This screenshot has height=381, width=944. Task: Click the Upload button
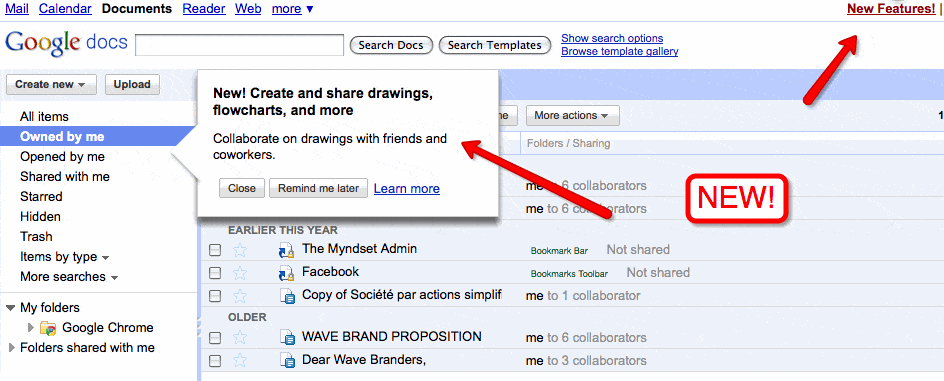click(132, 84)
